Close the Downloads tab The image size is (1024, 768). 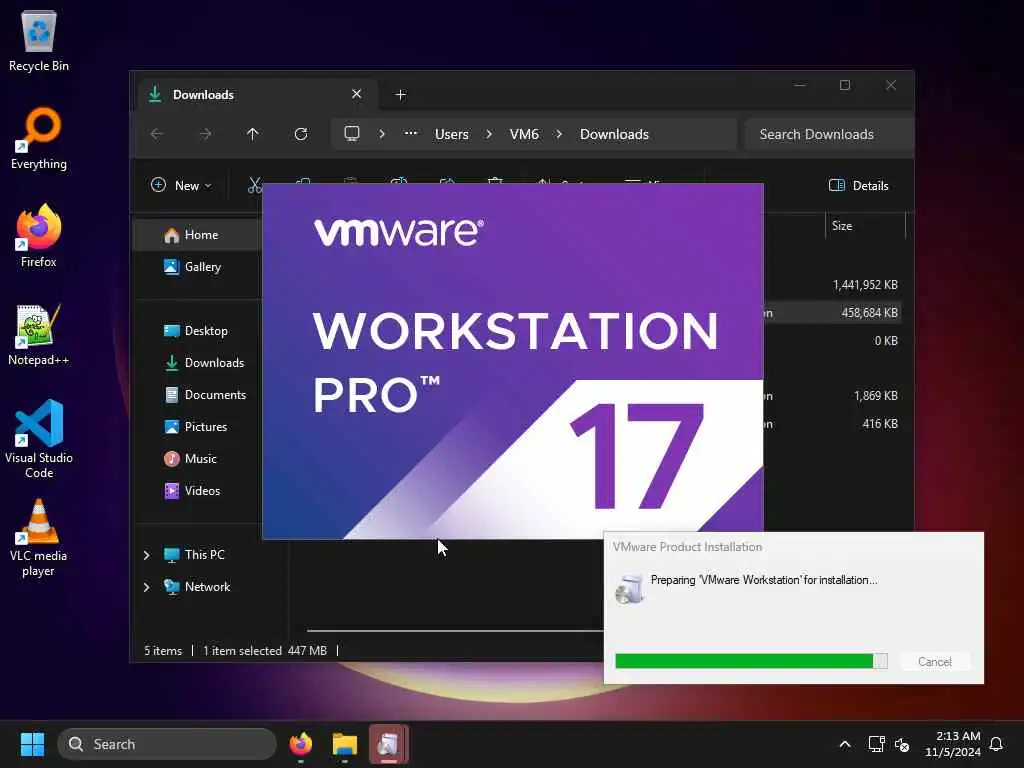357,94
